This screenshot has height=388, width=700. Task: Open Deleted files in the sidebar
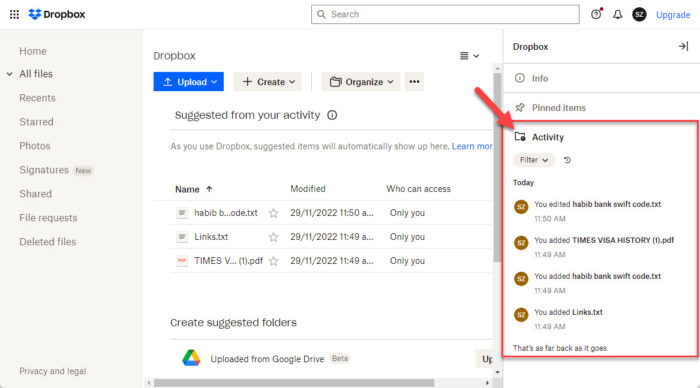pyautogui.click(x=47, y=242)
